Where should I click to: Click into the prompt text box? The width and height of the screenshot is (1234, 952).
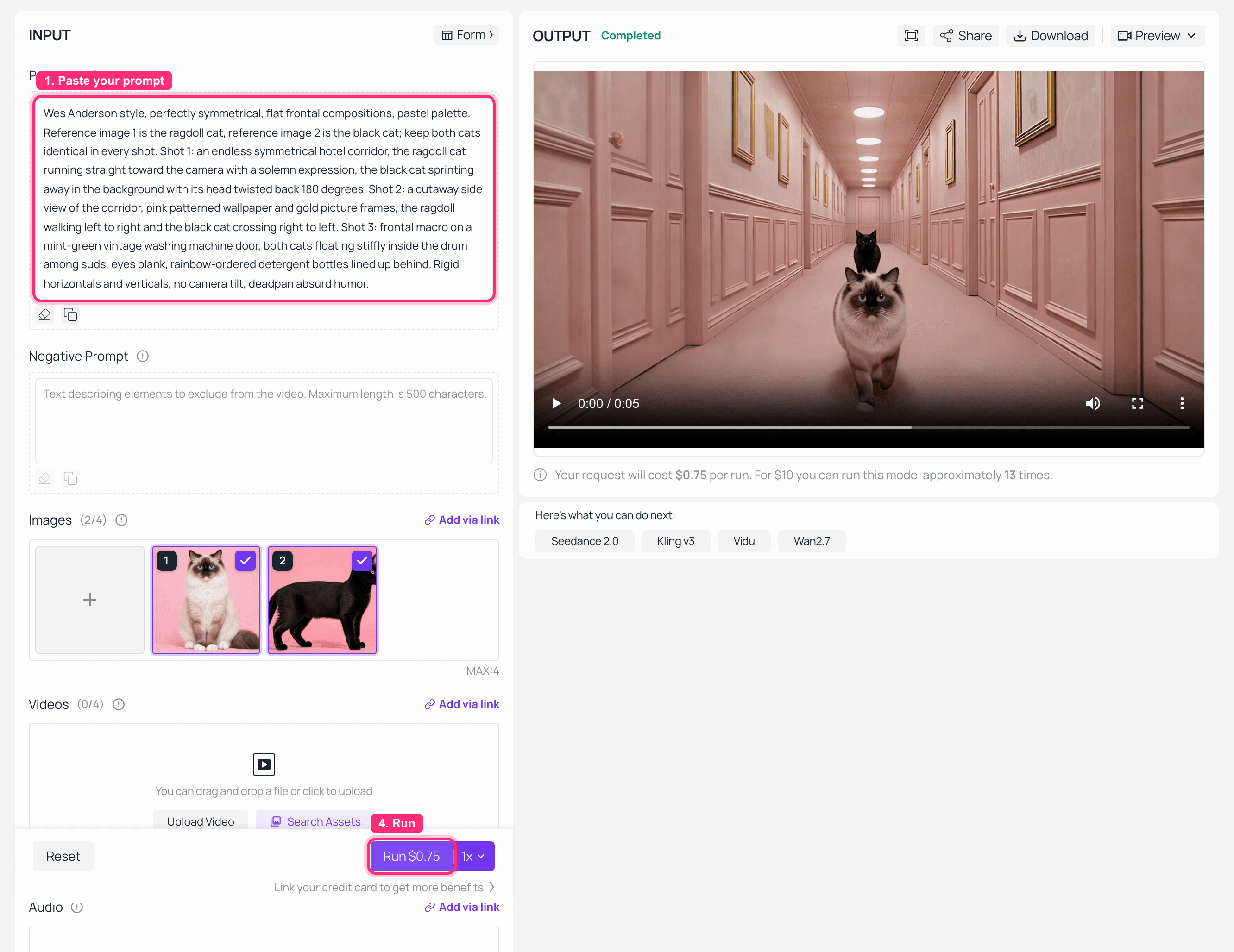tap(264, 198)
